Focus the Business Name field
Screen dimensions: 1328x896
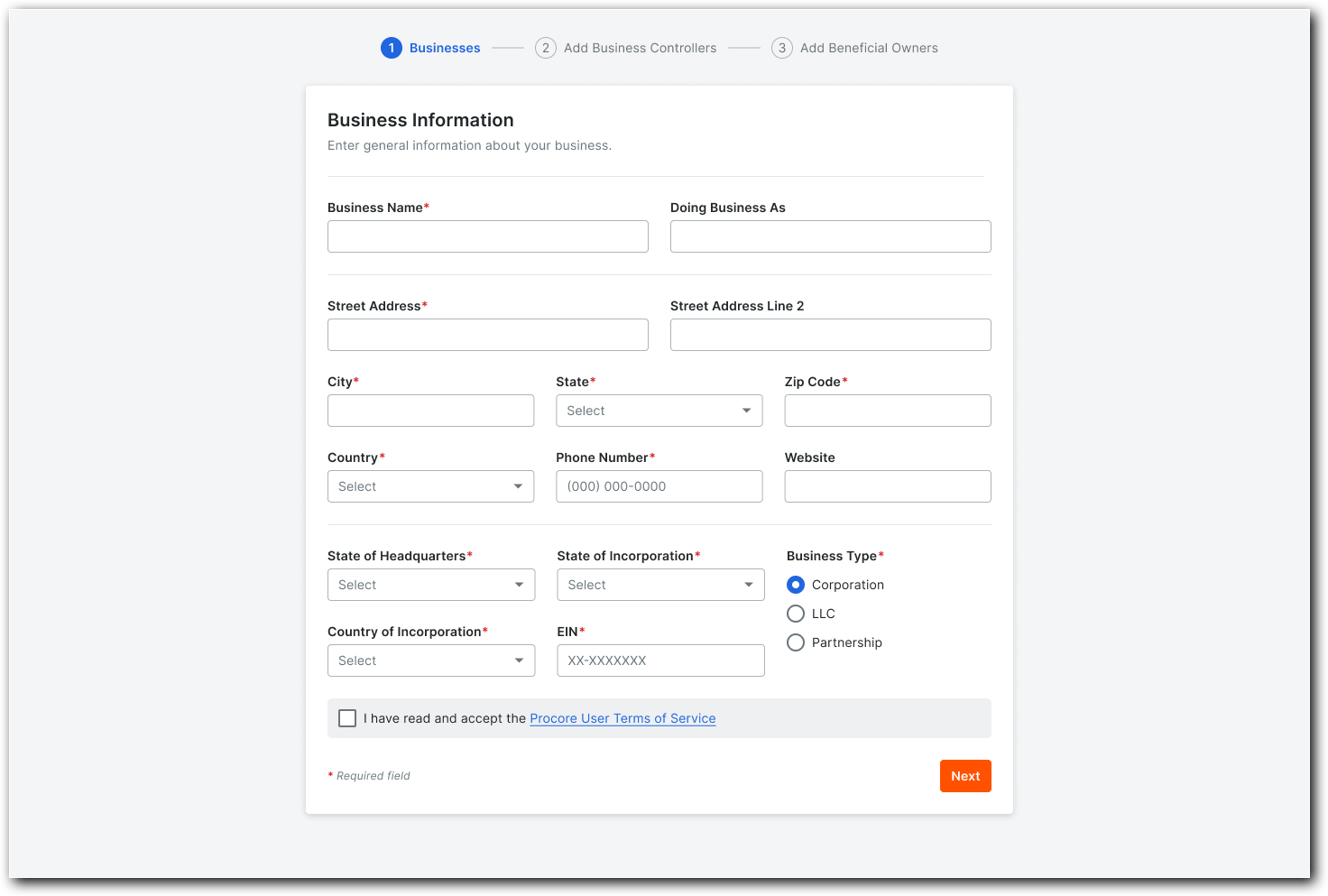click(488, 236)
